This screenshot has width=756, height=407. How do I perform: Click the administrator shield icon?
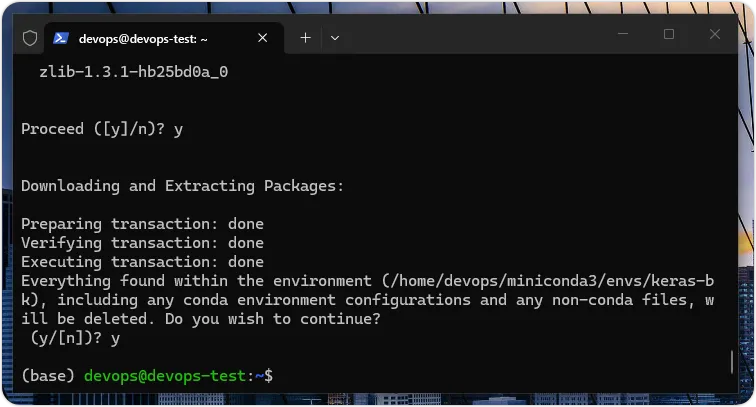tap(30, 38)
